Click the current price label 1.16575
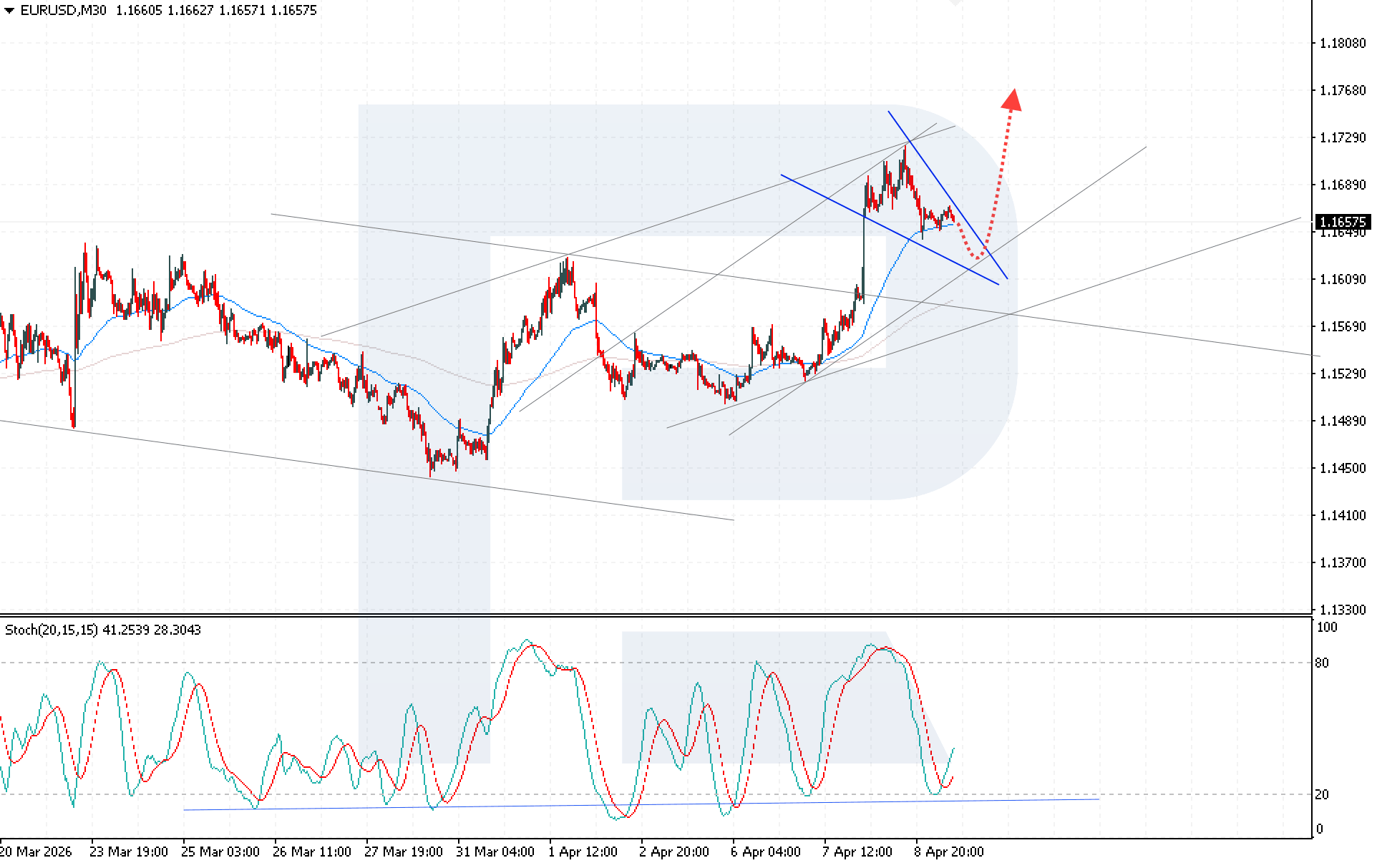 point(1342,222)
